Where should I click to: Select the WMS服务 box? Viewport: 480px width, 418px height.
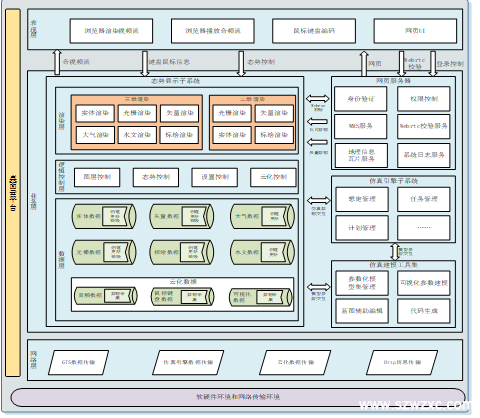coord(361,126)
